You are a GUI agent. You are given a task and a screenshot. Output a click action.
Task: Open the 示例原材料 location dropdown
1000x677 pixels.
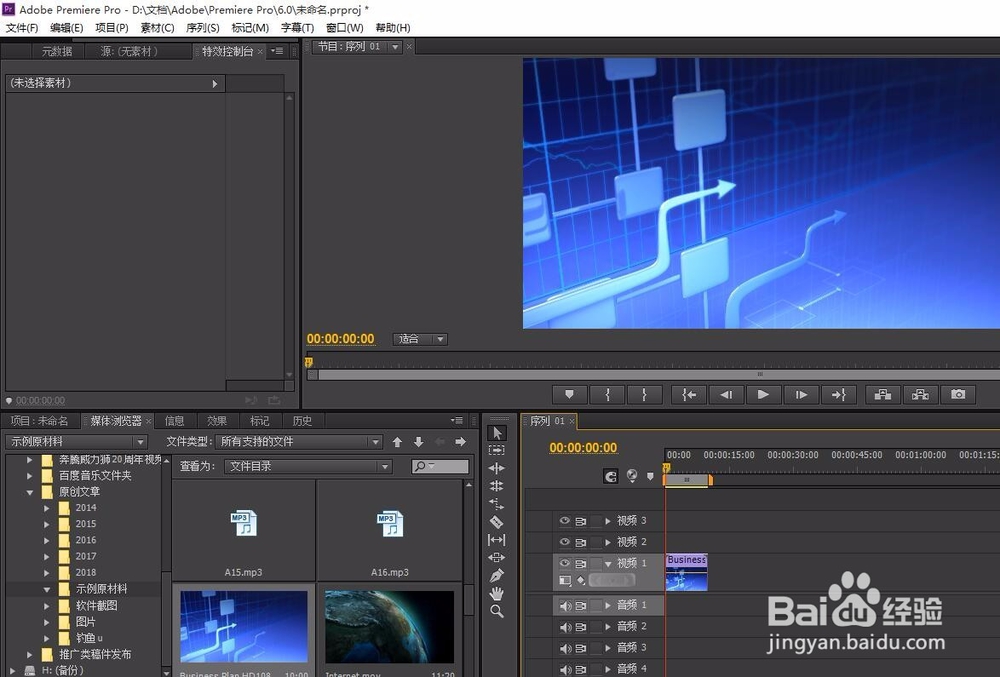(x=77, y=442)
